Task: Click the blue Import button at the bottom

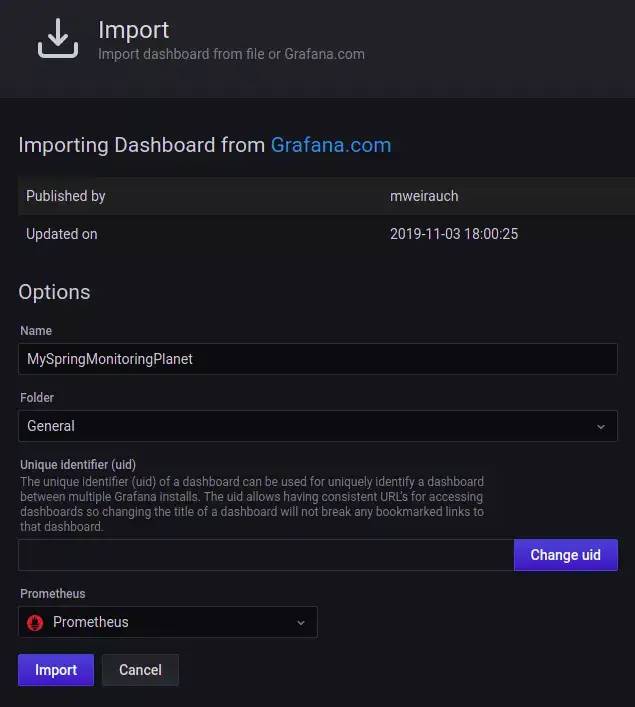Action: pos(56,670)
